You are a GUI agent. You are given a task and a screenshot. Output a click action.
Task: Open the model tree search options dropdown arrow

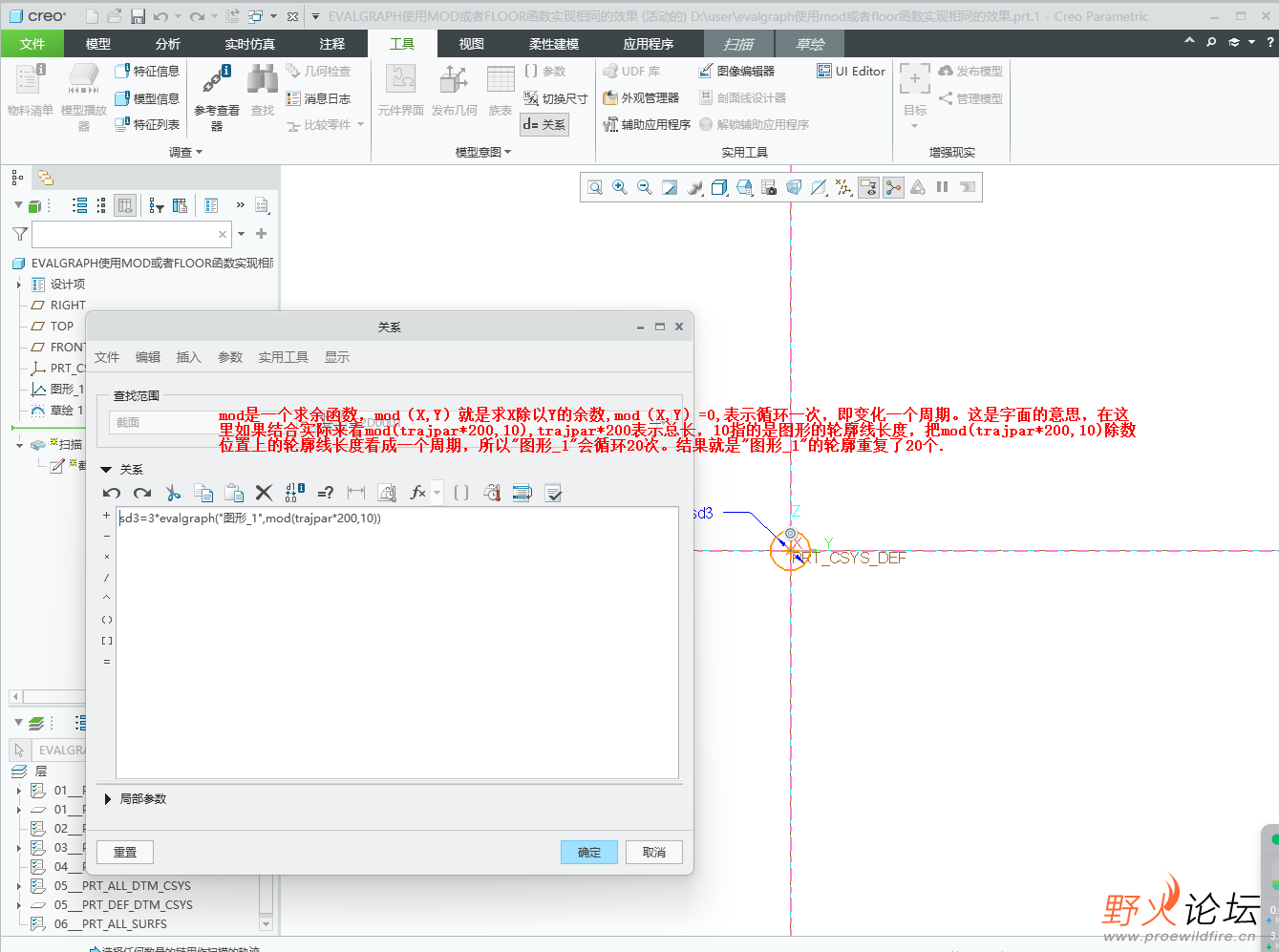coord(241,233)
